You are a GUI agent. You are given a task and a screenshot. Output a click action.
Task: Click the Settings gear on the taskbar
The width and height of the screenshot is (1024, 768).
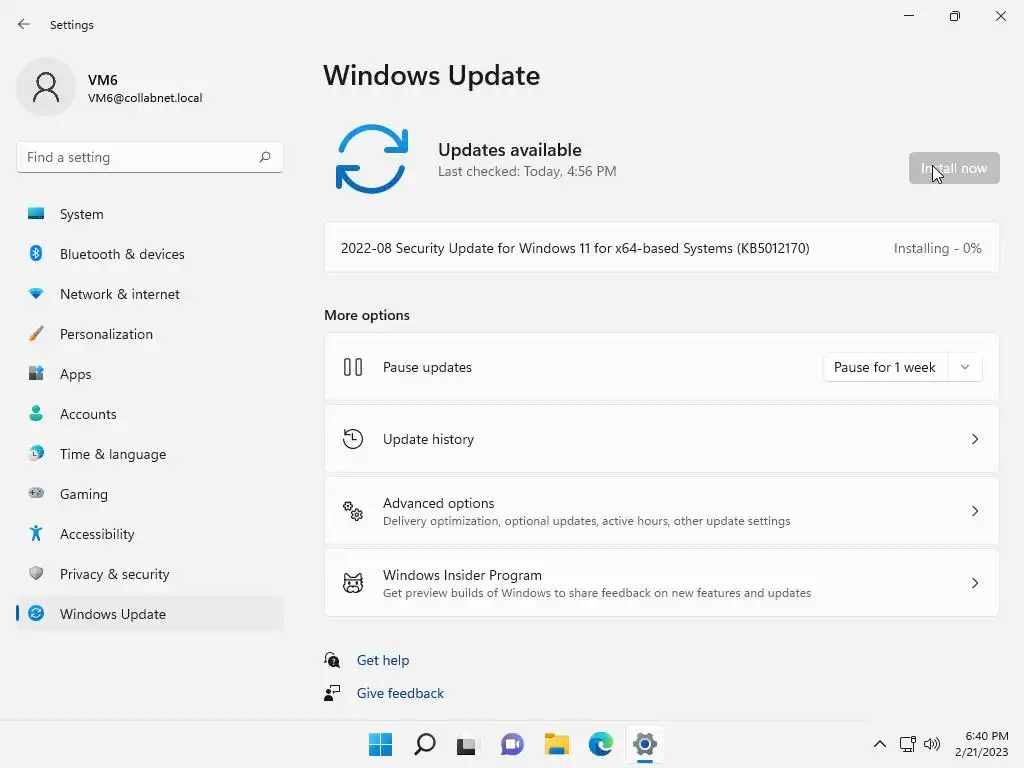(645, 744)
